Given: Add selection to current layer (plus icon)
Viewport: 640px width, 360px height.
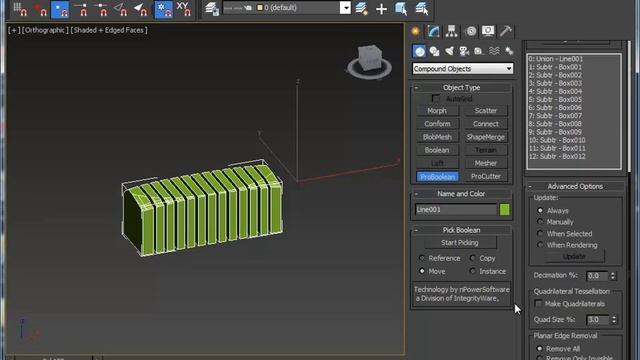Looking at the screenshot, I should pos(381,9).
